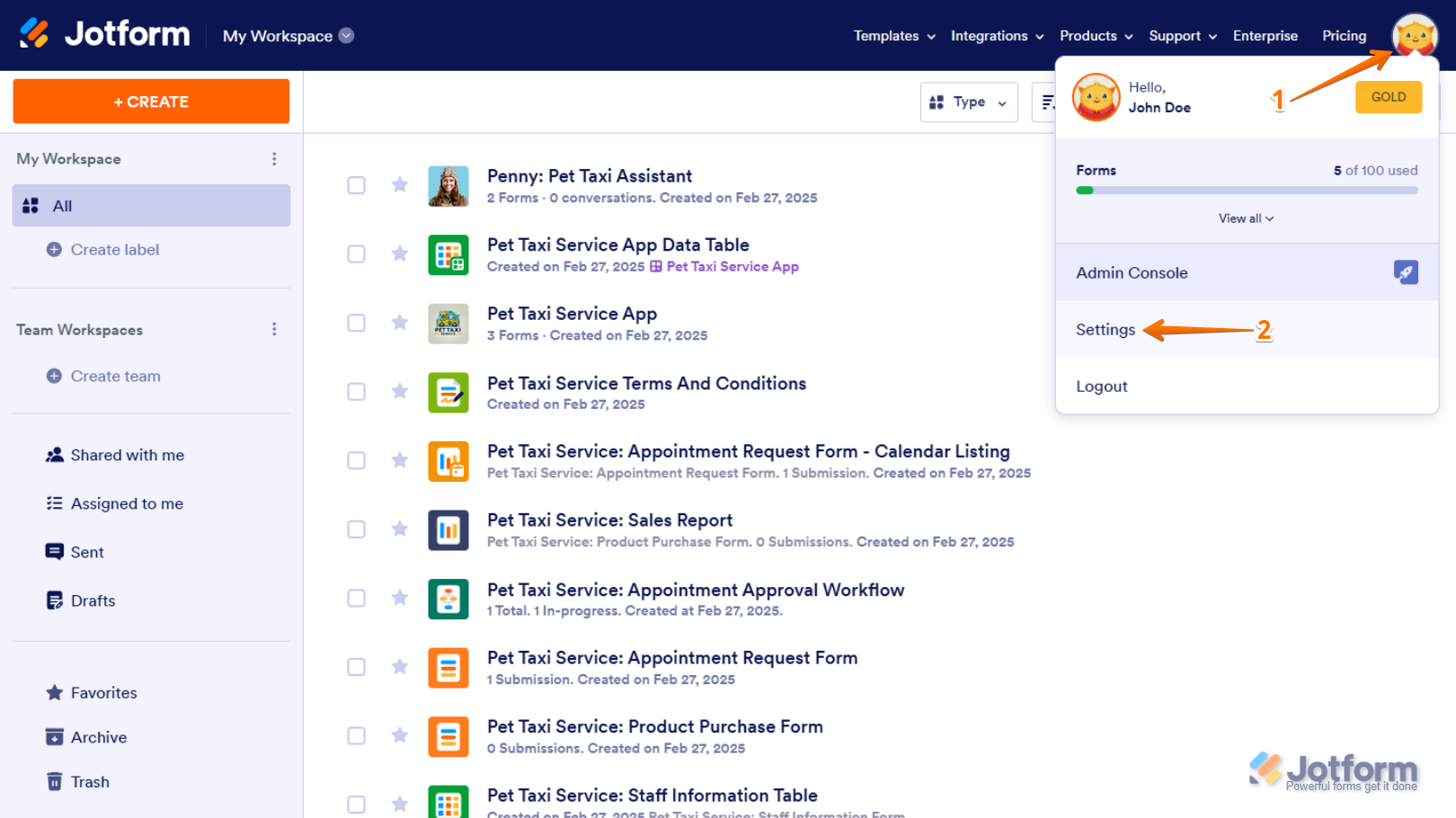Viewport: 1456px width, 818px height.
Task: Click the Jotform logo icon
Action: coord(35,34)
